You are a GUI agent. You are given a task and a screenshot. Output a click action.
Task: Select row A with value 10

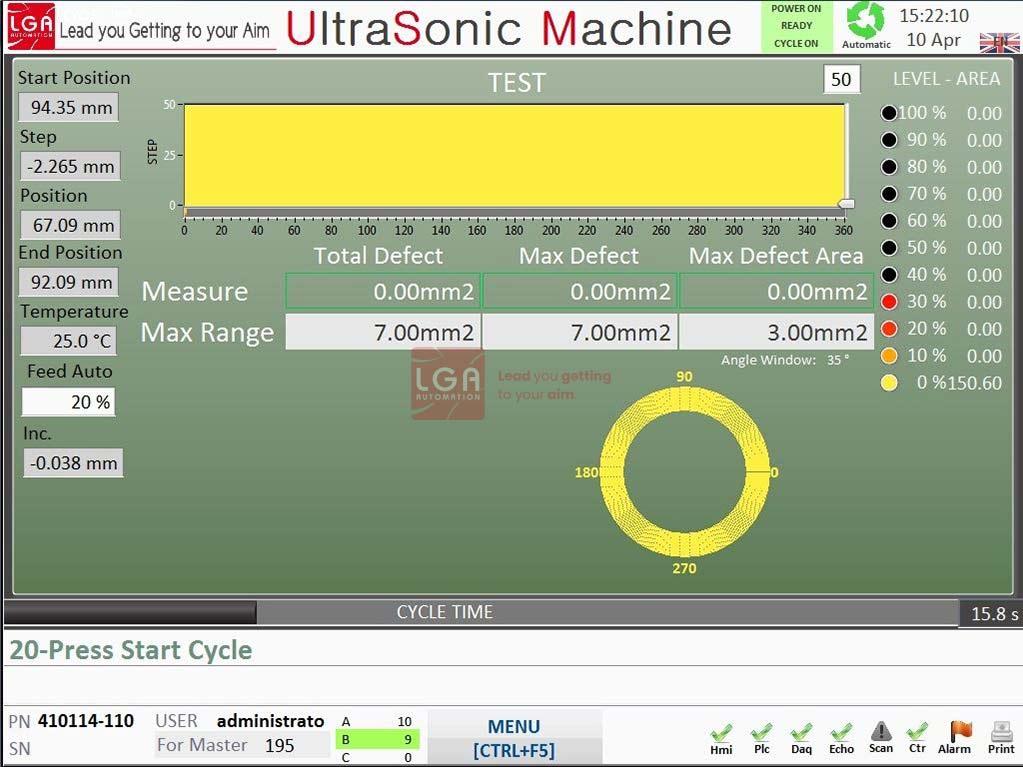click(x=377, y=721)
